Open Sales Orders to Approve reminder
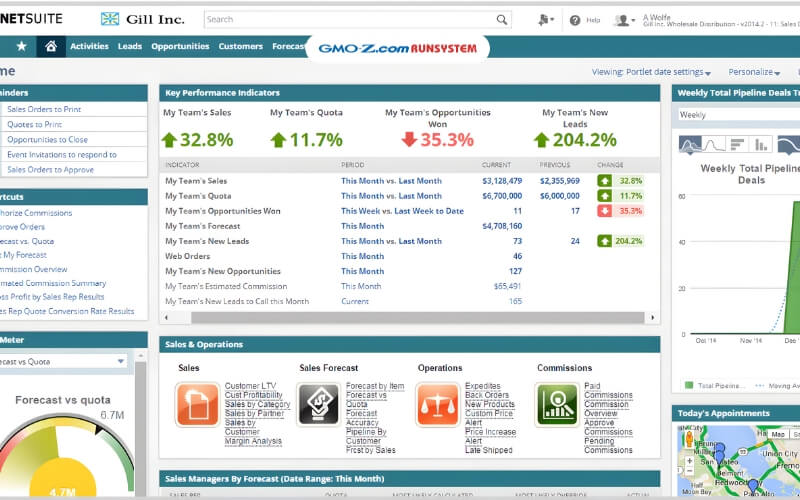 click(x=50, y=170)
